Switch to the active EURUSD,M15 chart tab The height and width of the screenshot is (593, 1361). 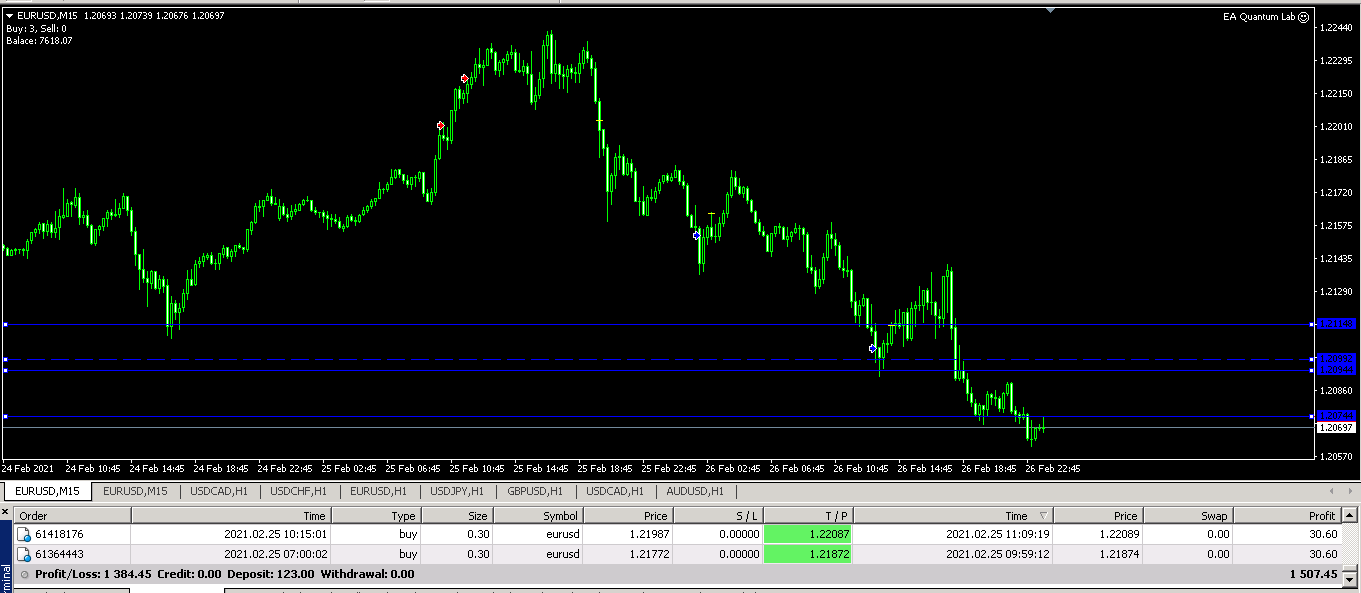pos(48,491)
